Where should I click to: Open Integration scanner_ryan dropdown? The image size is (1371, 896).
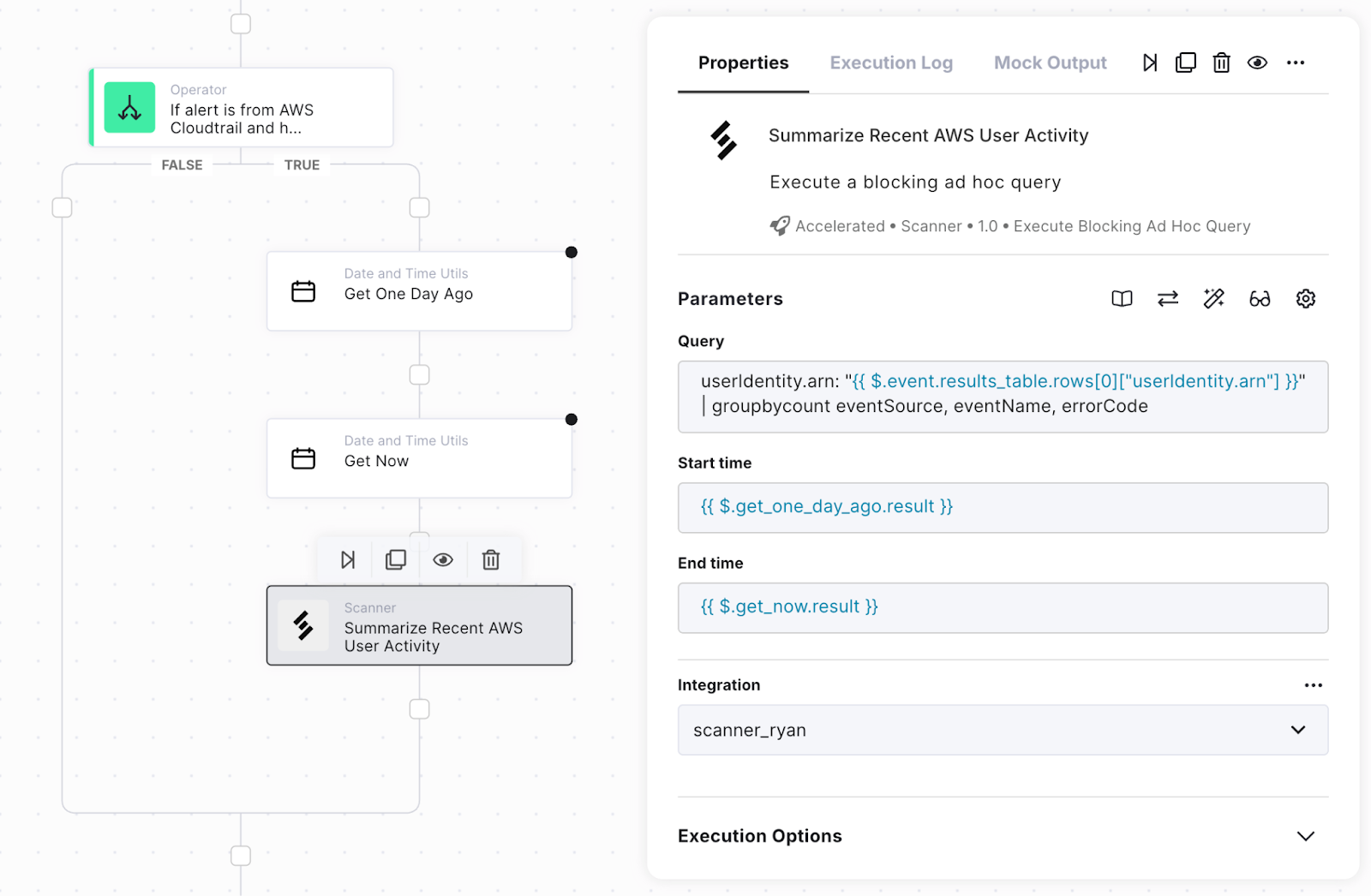(x=1003, y=730)
